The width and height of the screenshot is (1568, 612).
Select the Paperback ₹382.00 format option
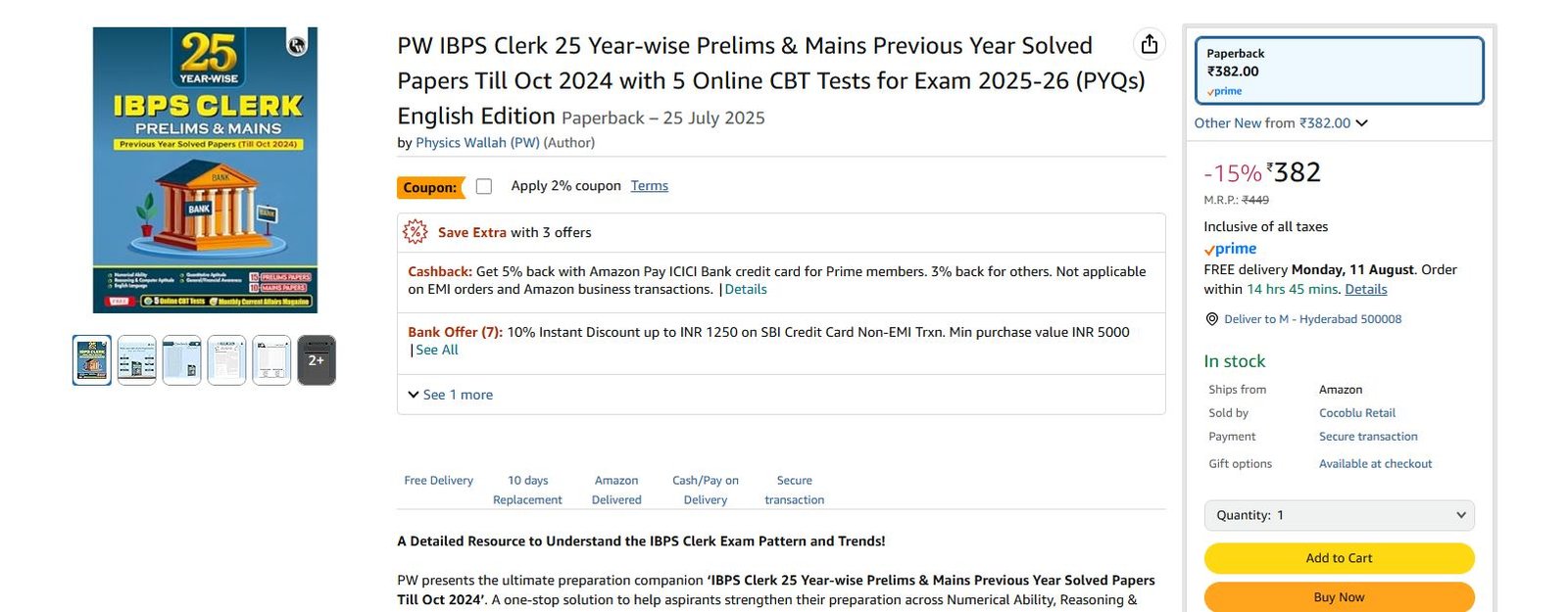(x=1339, y=71)
